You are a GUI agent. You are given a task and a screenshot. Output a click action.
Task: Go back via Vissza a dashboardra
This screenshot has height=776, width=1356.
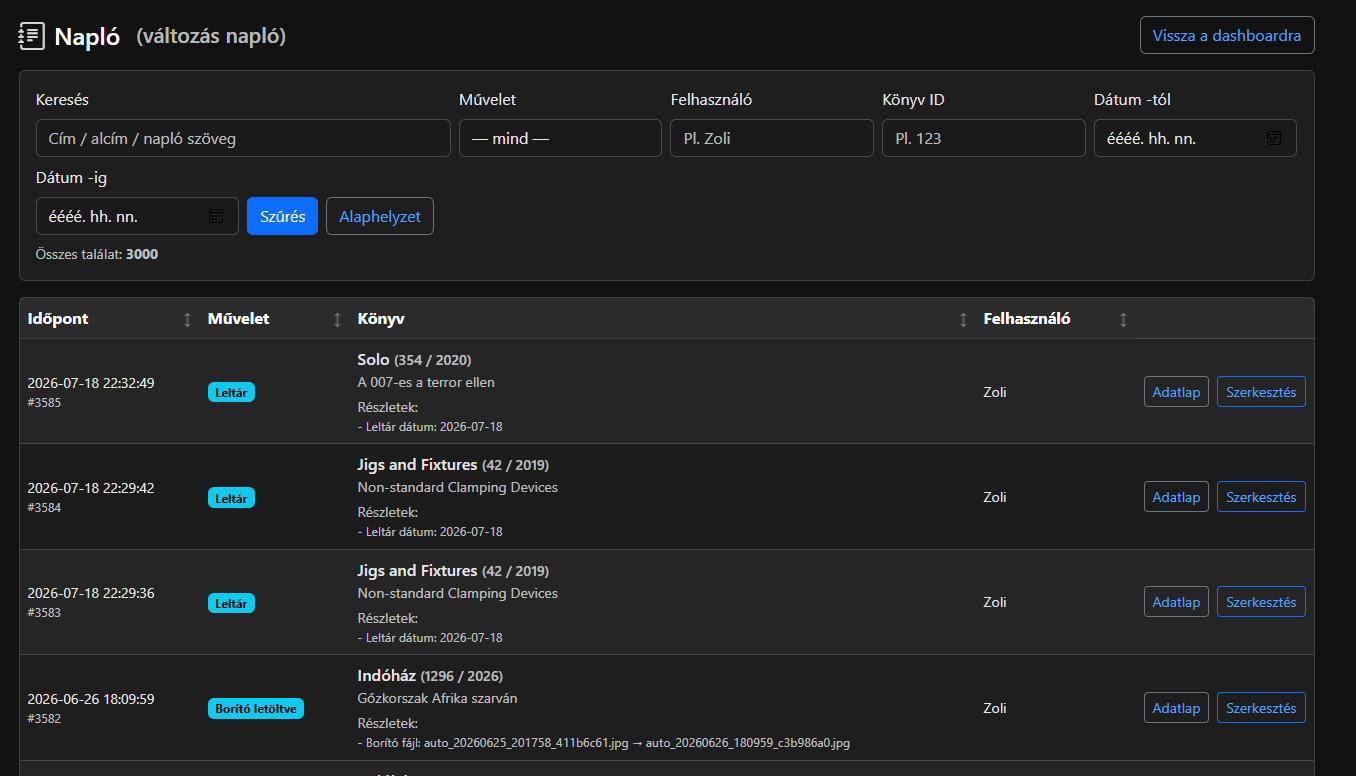pyautogui.click(x=1227, y=35)
